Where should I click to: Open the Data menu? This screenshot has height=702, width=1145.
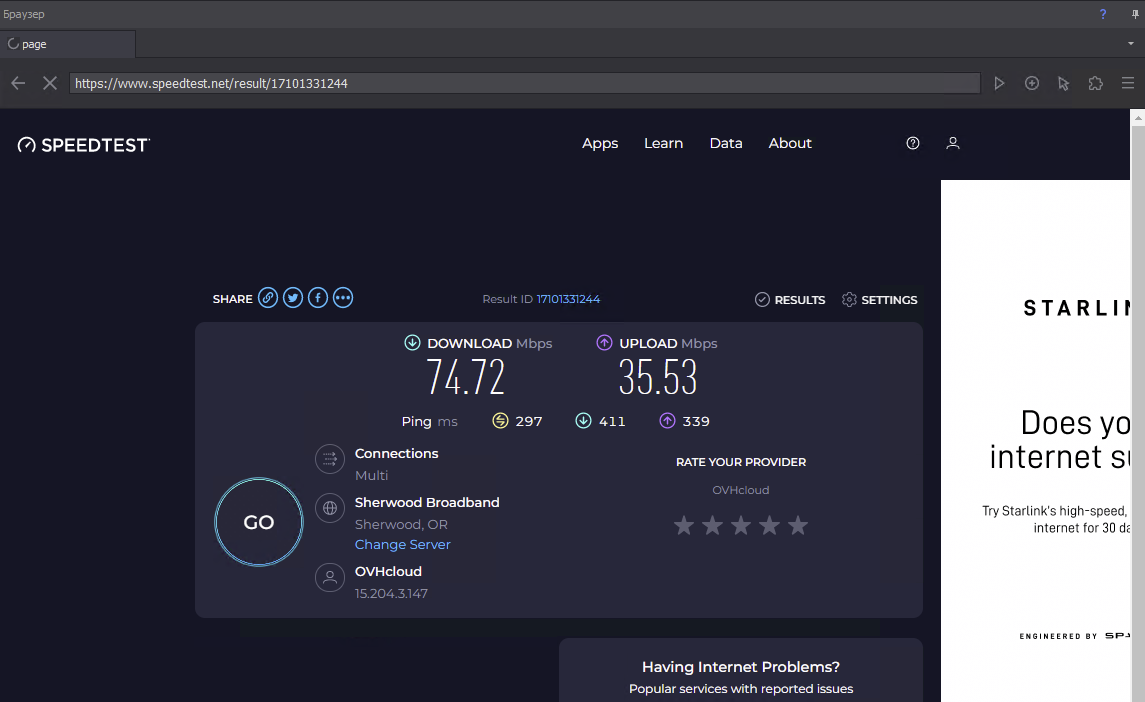coord(726,143)
